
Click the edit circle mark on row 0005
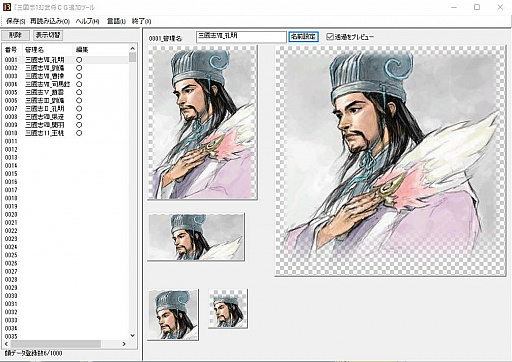(x=79, y=92)
